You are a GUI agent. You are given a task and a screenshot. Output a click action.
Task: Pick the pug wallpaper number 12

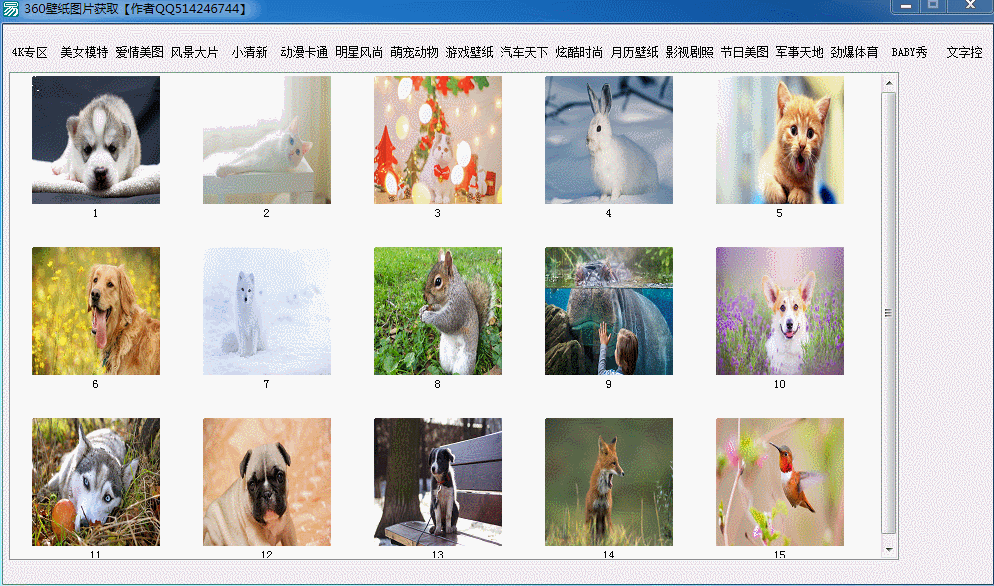pos(267,482)
